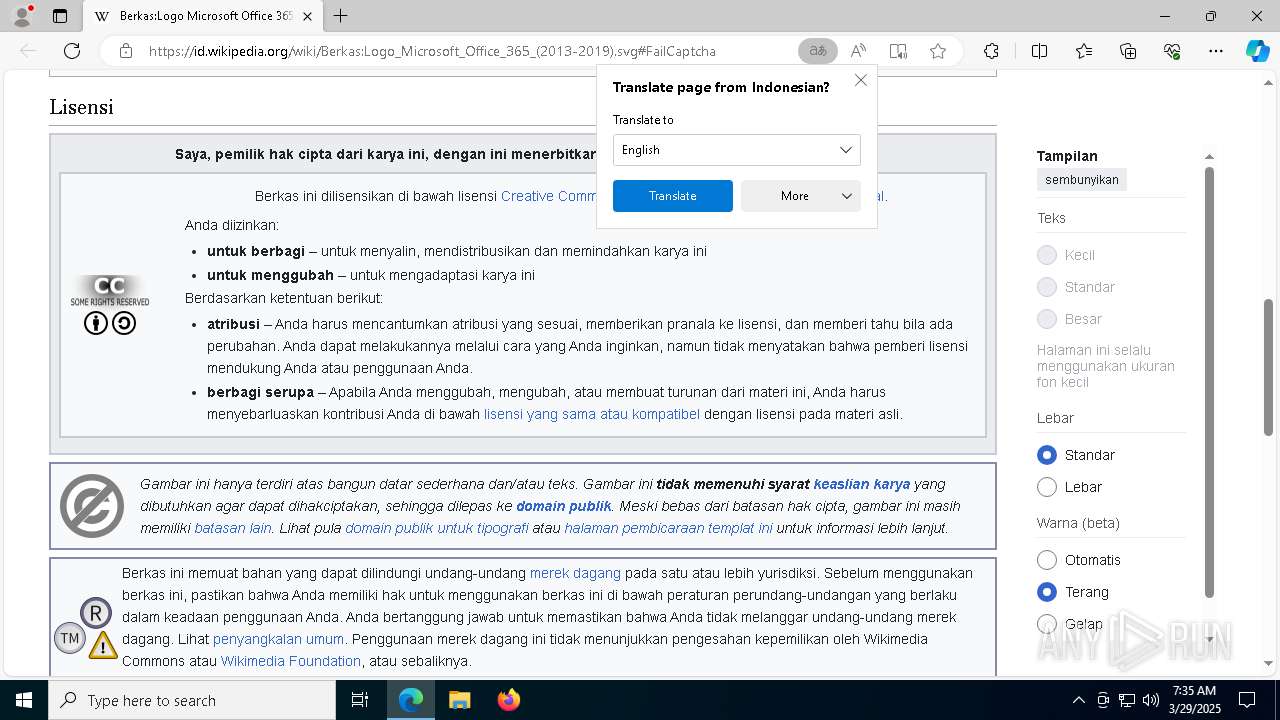Open the Creative Commons license link
This screenshot has width=1280, height=720.
pos(548,196)
